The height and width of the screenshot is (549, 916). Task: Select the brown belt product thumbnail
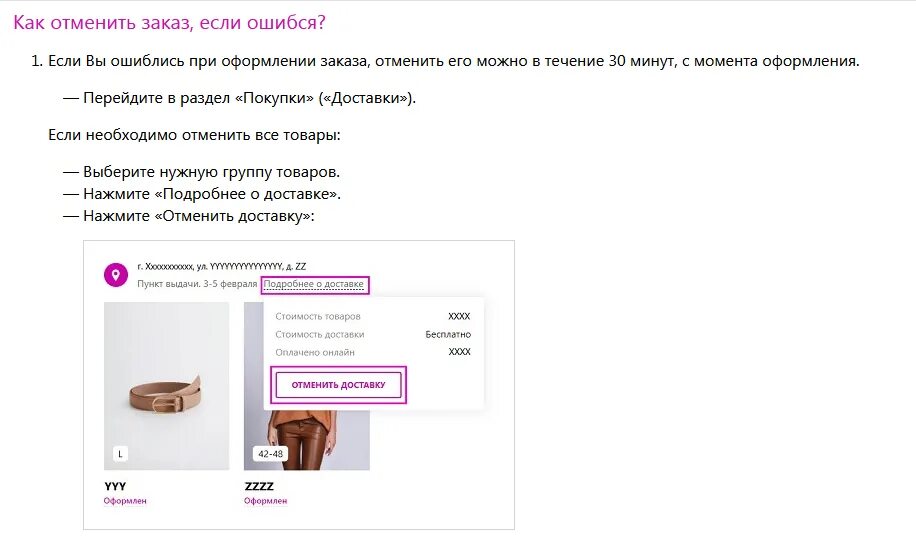pyautogui.click(x=166, y=386)
